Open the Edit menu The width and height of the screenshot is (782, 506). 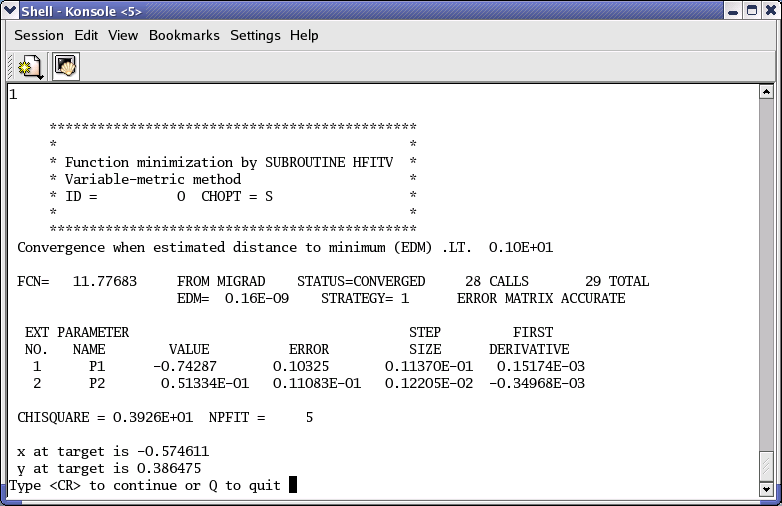click(x=86, y=35)
